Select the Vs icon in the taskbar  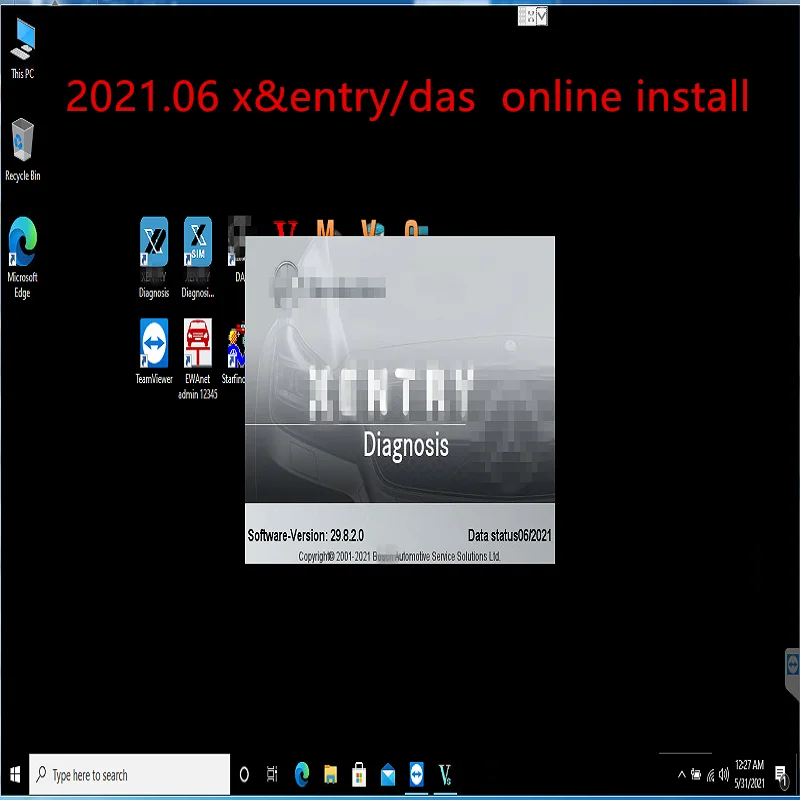pos(445,773)
